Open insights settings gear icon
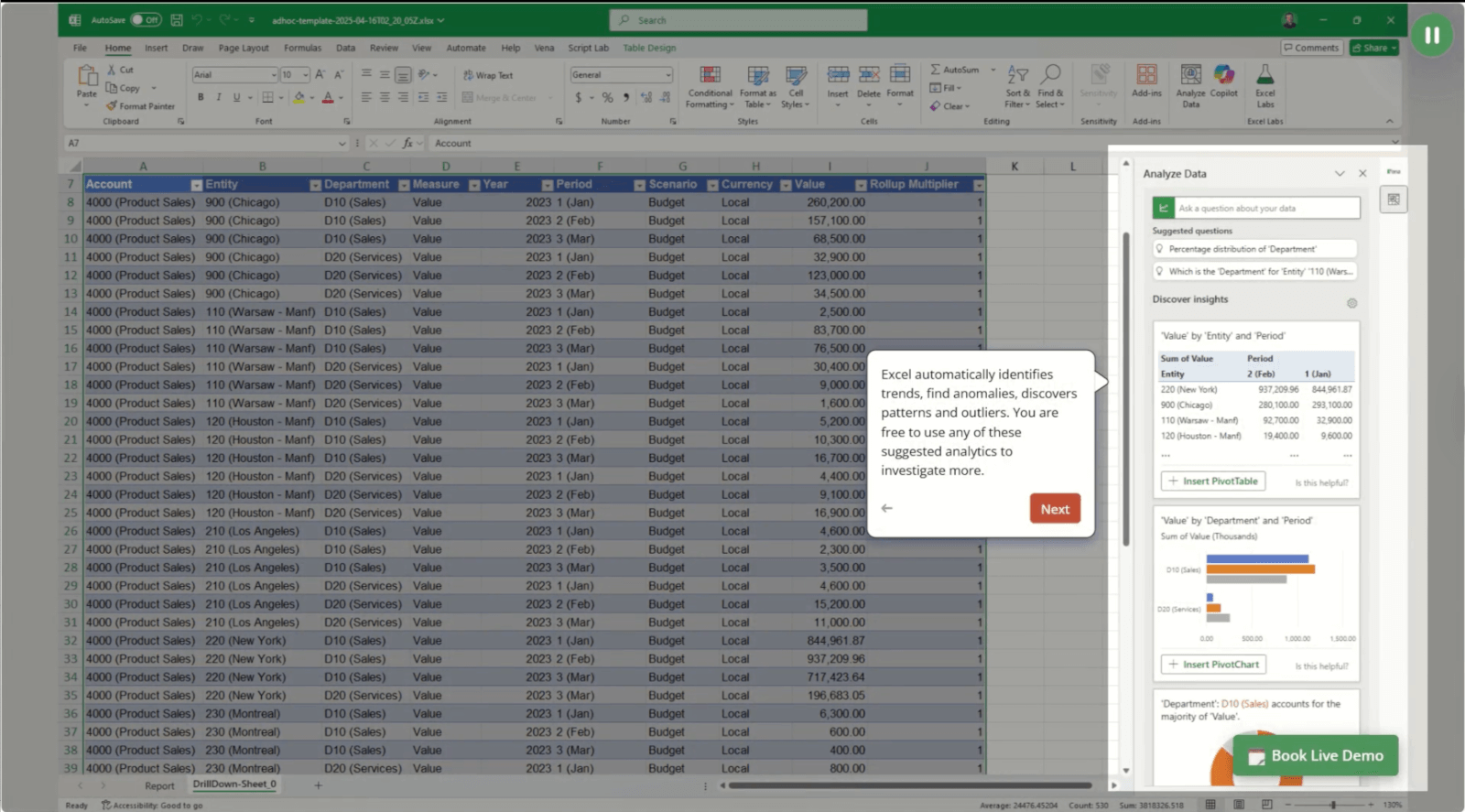 click(1351, 303)
